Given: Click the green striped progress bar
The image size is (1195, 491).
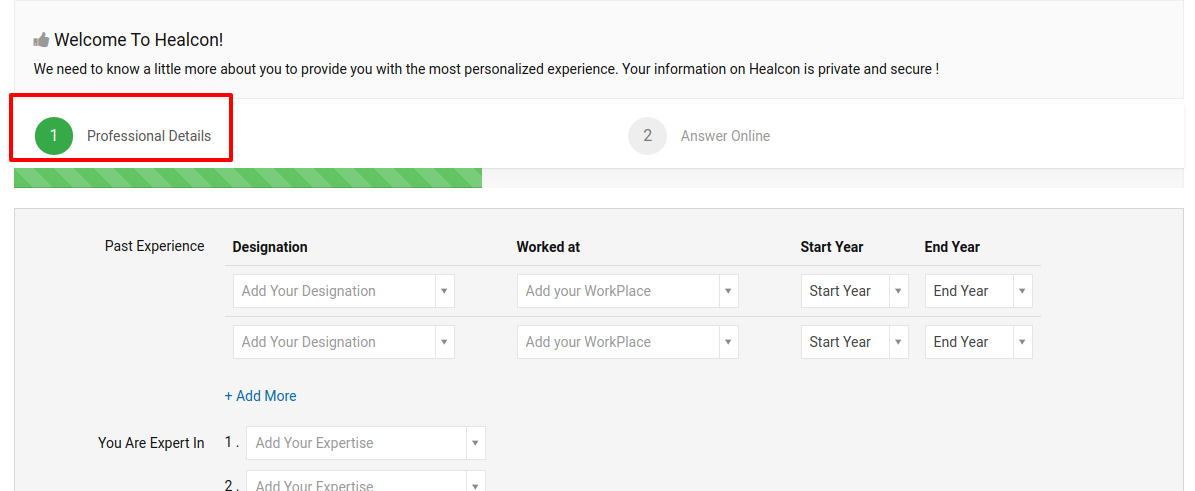Looking at the screenshot, I should pos(248,178).
